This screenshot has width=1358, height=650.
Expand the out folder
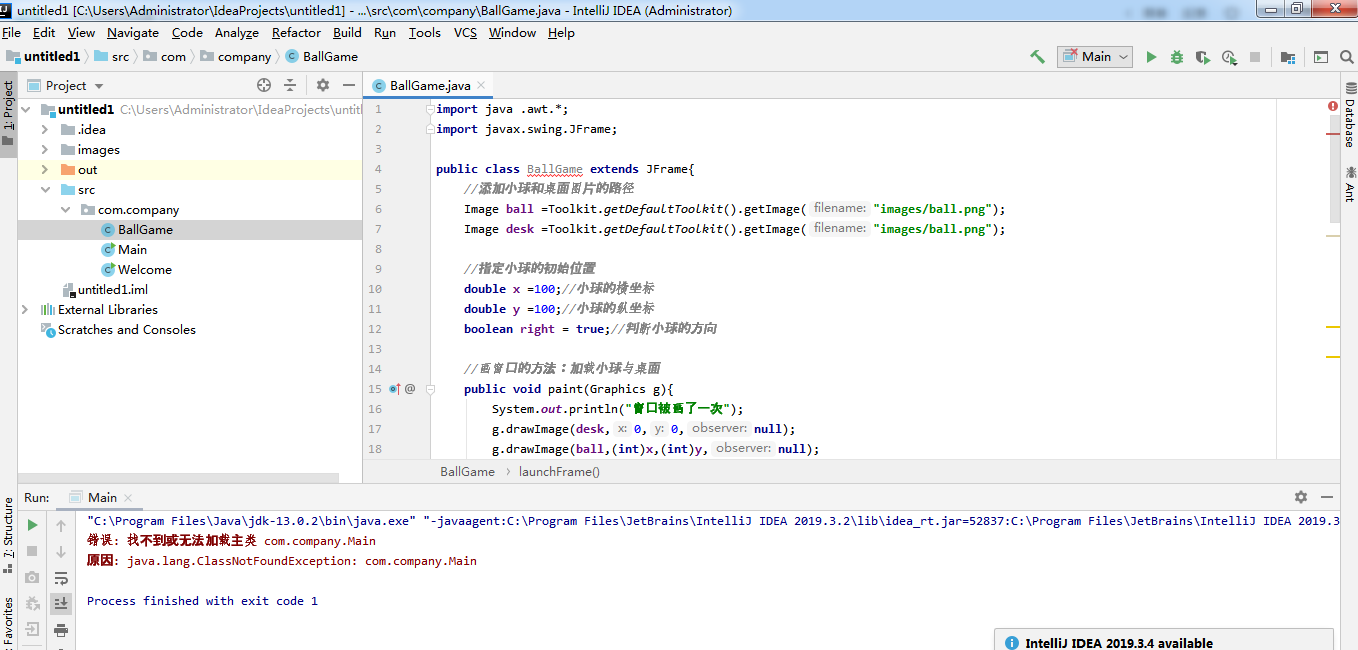(45, 169)
